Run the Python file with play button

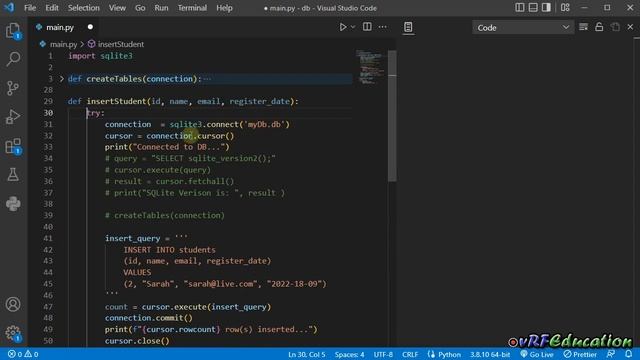pyautogui.click(x=343, y=27)
